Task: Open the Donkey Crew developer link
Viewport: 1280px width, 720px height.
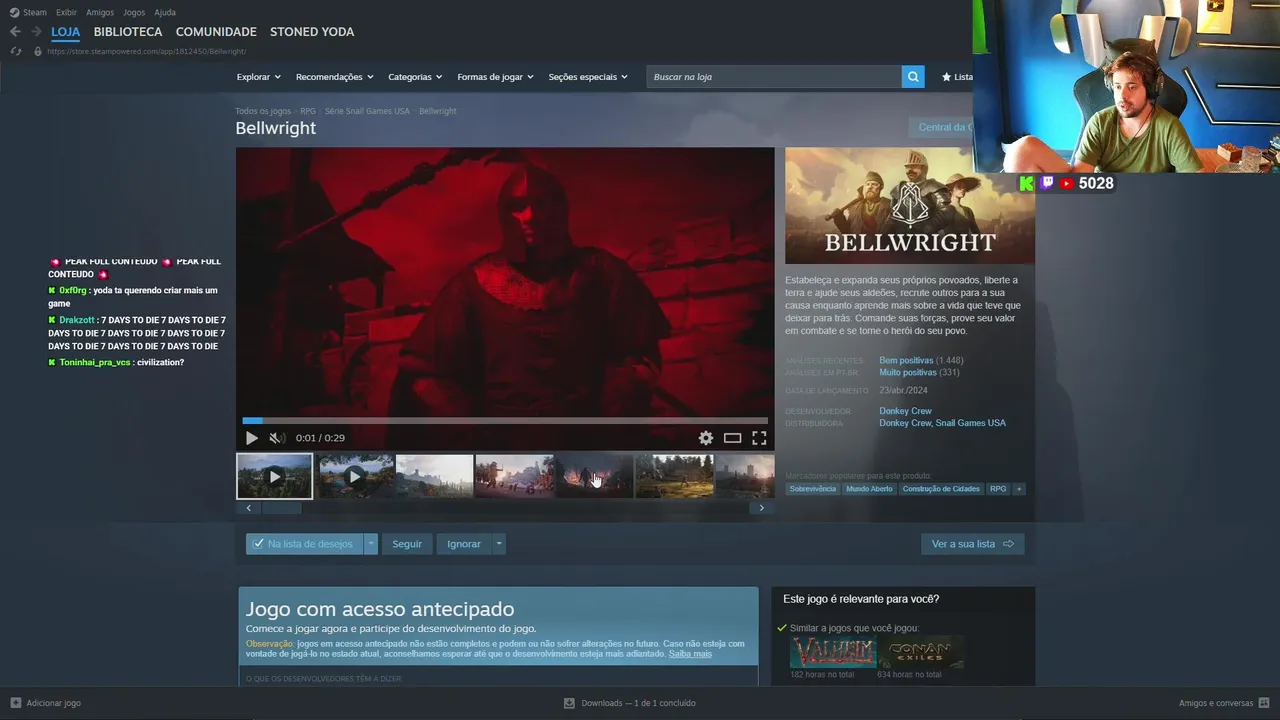Action: click(x=905, y=411)
